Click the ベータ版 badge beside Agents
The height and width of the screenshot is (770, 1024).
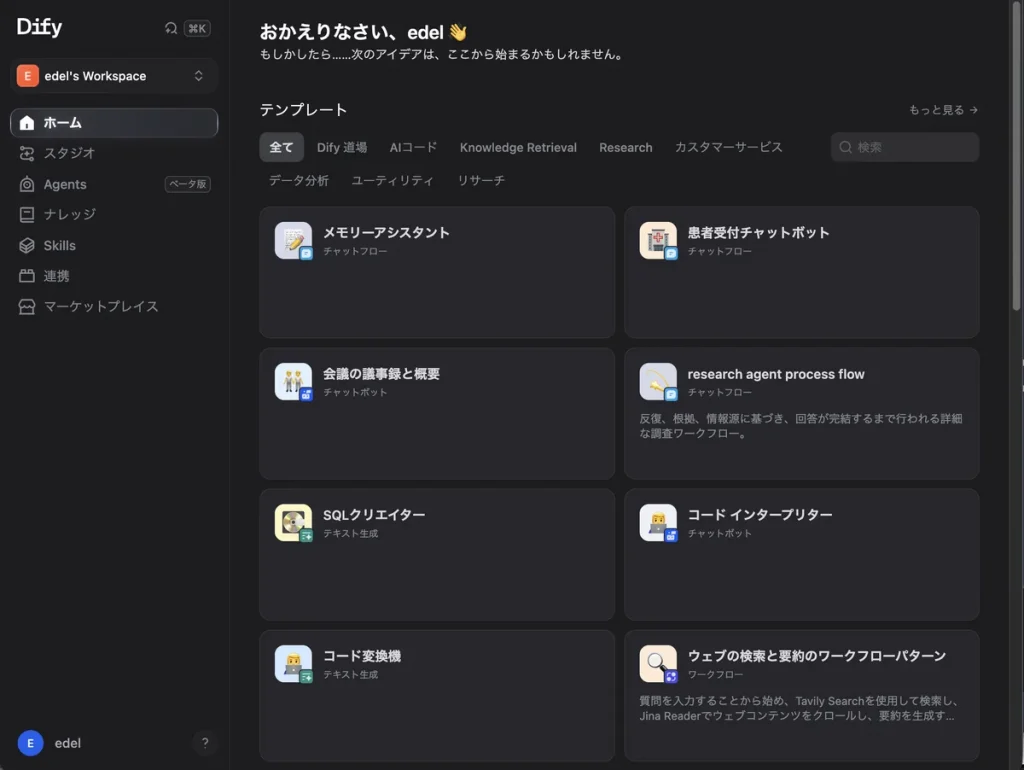click(x=187, y=184)
